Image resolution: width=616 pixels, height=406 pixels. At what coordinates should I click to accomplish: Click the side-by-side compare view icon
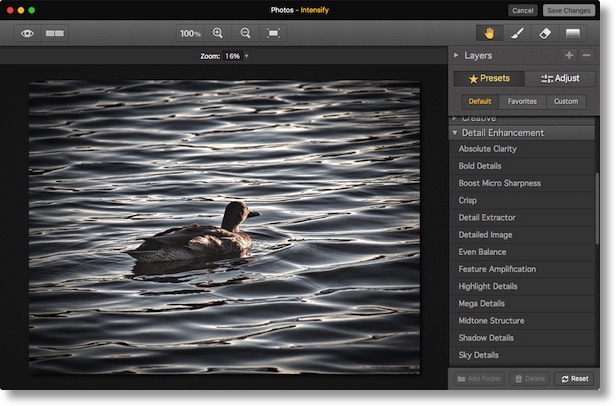[54, 33]
